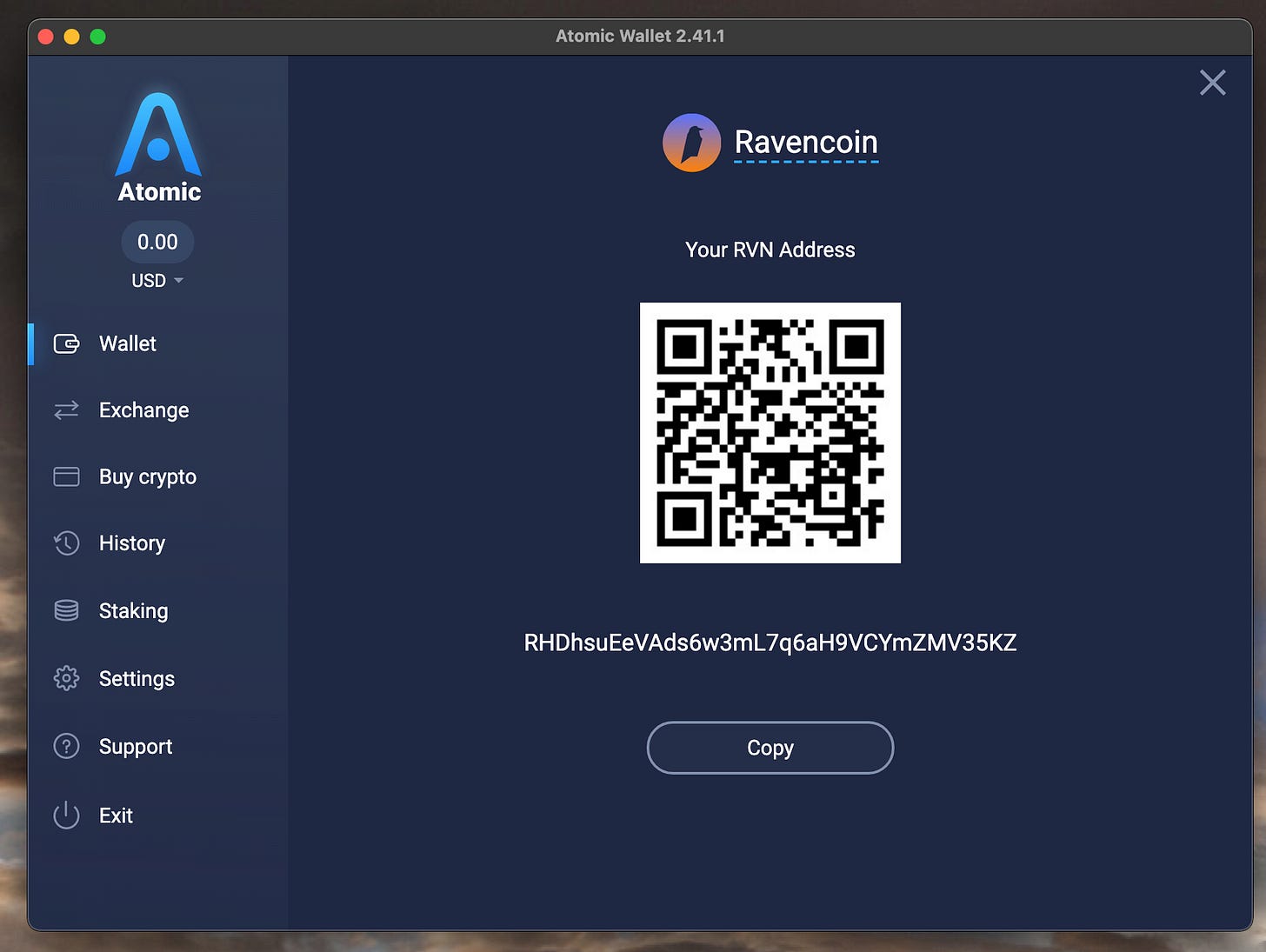Viewport: 1266px width, 952px height.
Task: Click the green macOS zoom window button
Action: pyautogui.click(x=97, y=37)
